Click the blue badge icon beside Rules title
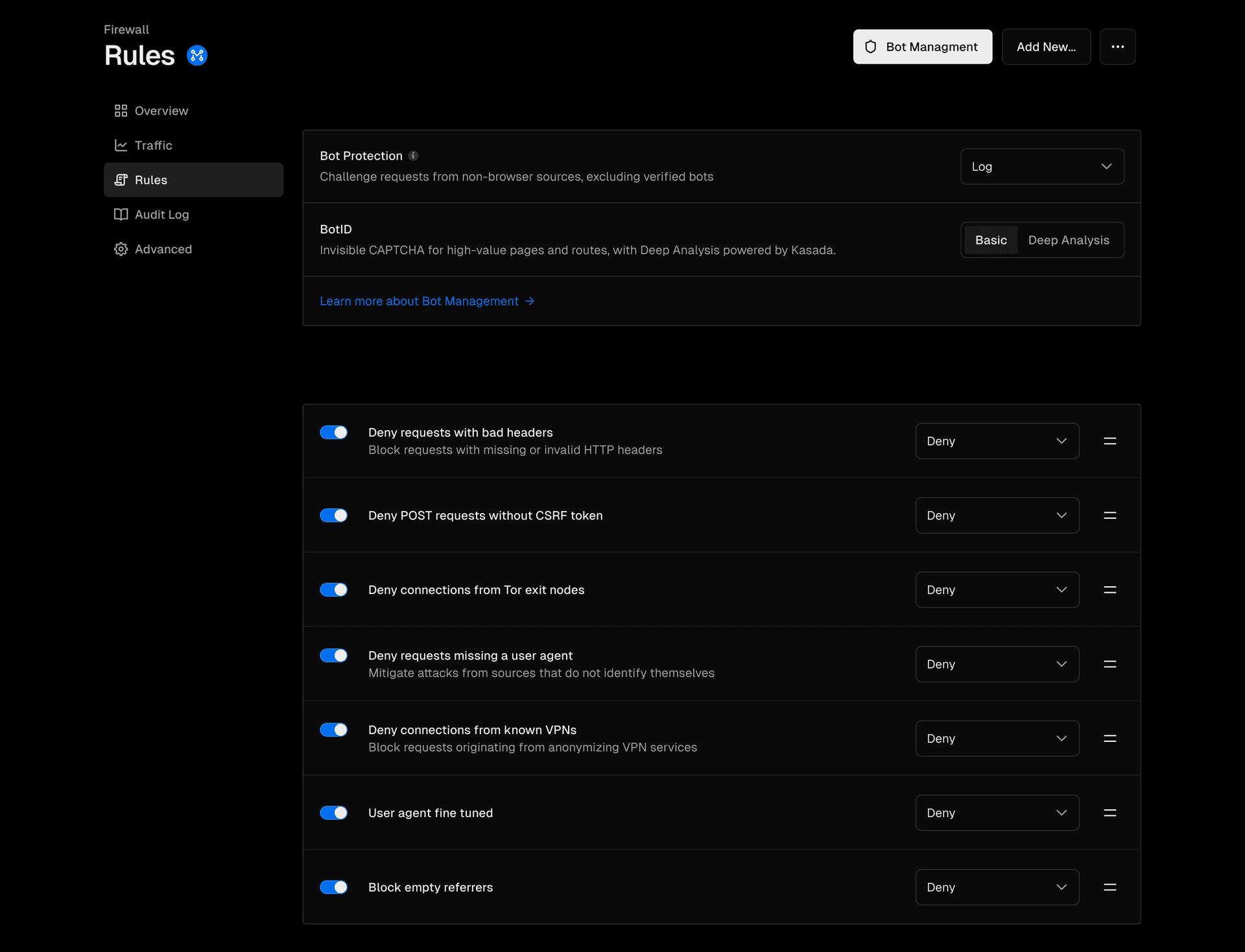 (197, 56)
